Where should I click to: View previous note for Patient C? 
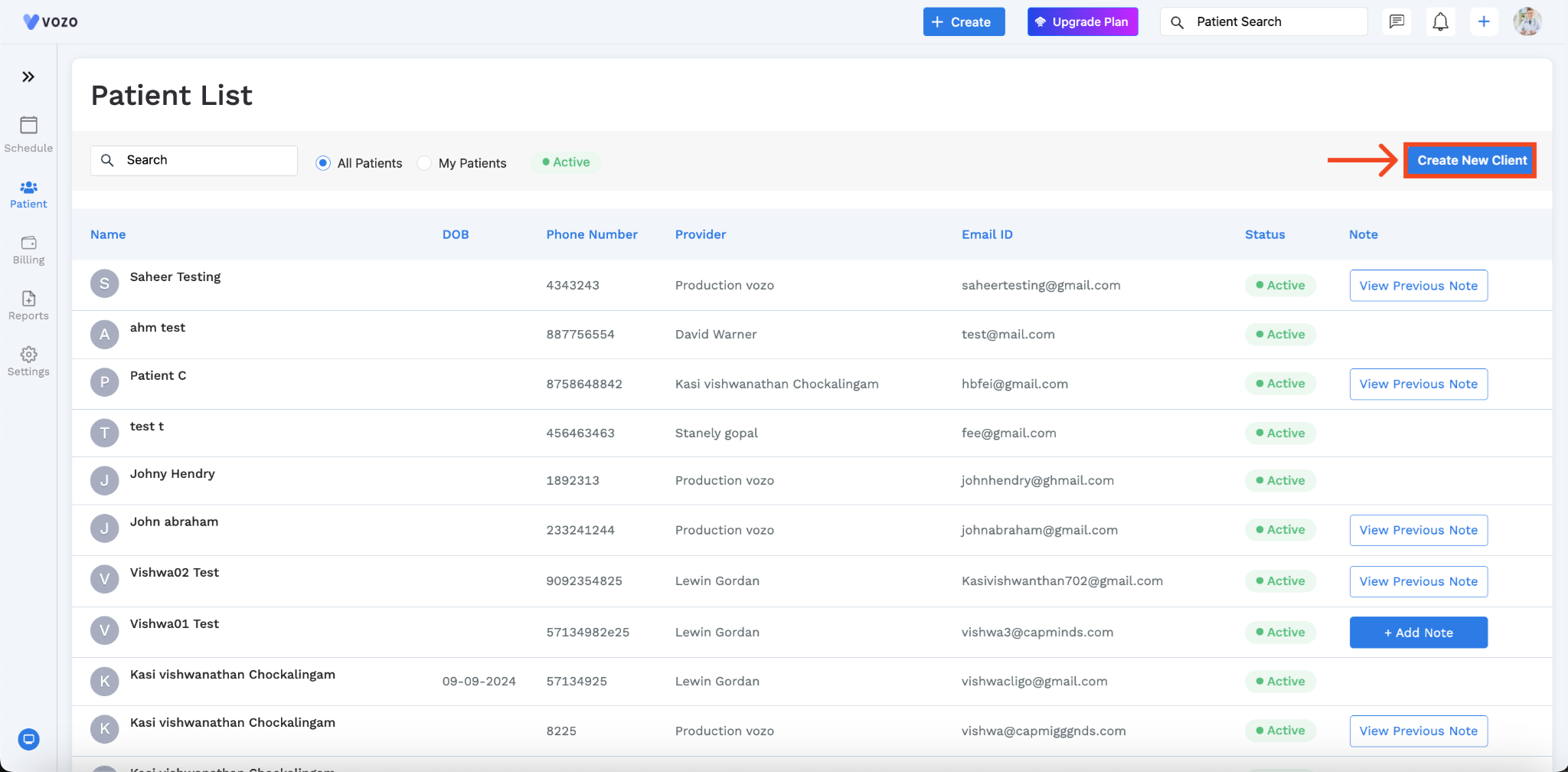(x=1418, y=384)
